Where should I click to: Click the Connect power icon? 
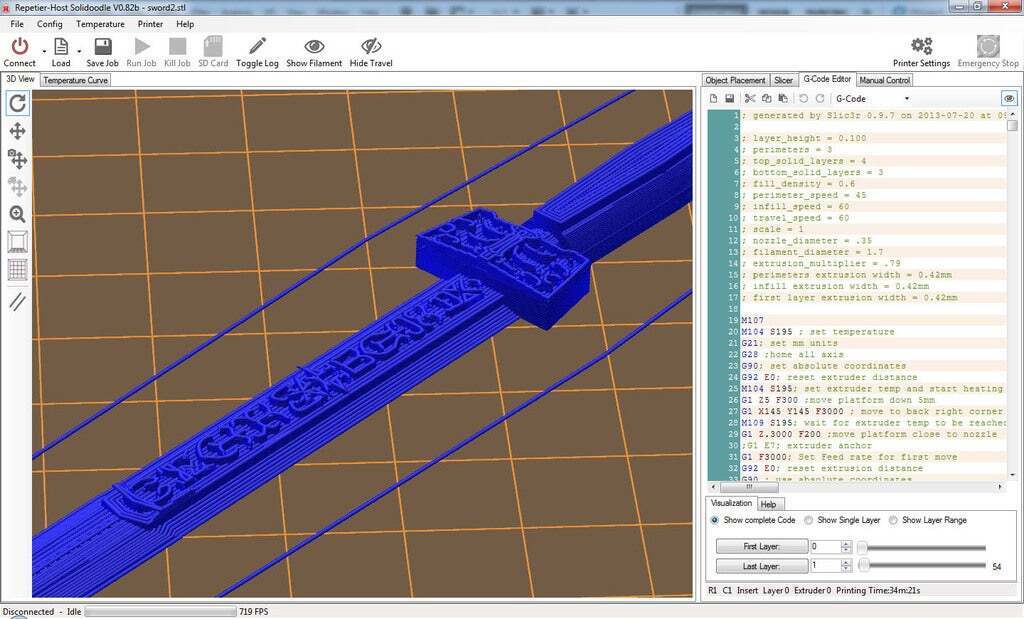(20, 46)
